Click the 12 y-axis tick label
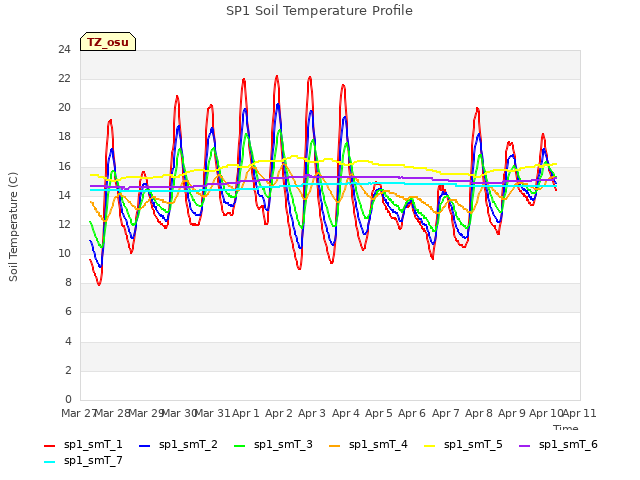Screen dimensions: 640x480 point(64,224)
